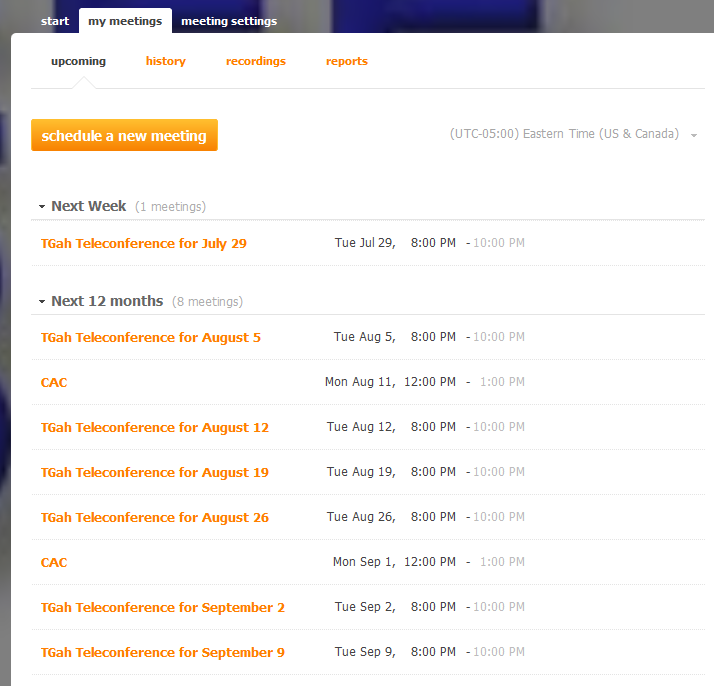Show the upcoming meetings sub-tab
This screenshot has width=714, height=686.
pos(78,61)
